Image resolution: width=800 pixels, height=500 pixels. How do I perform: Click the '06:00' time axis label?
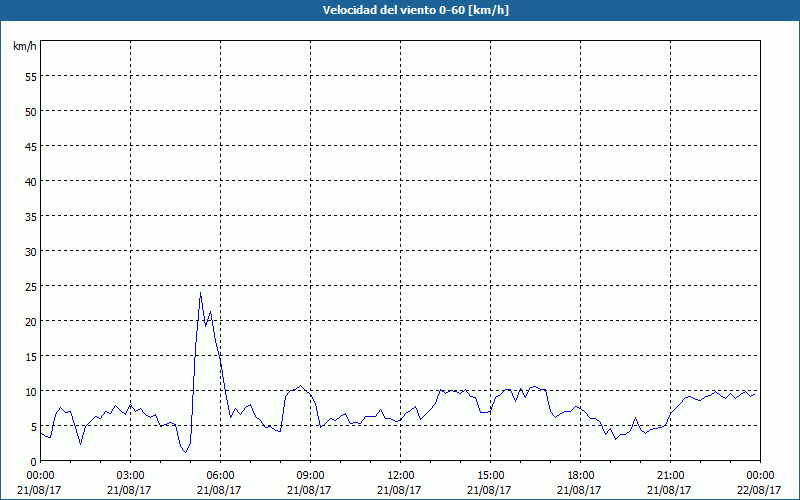pos(220,476)
